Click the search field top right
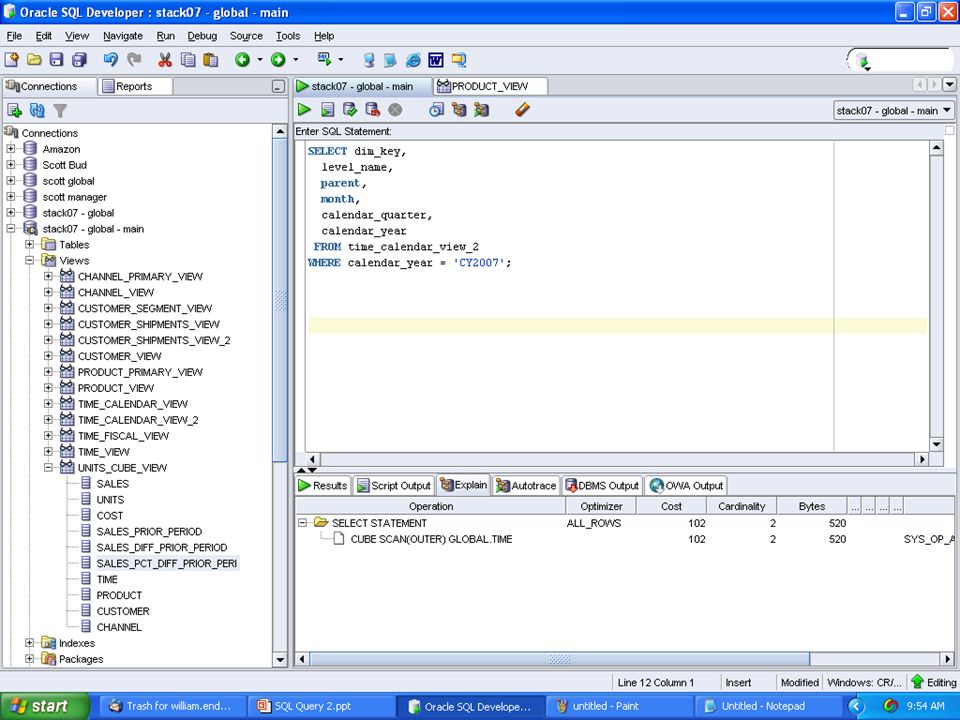Screen dimensions: 960x720 click(x=909, y=60)
